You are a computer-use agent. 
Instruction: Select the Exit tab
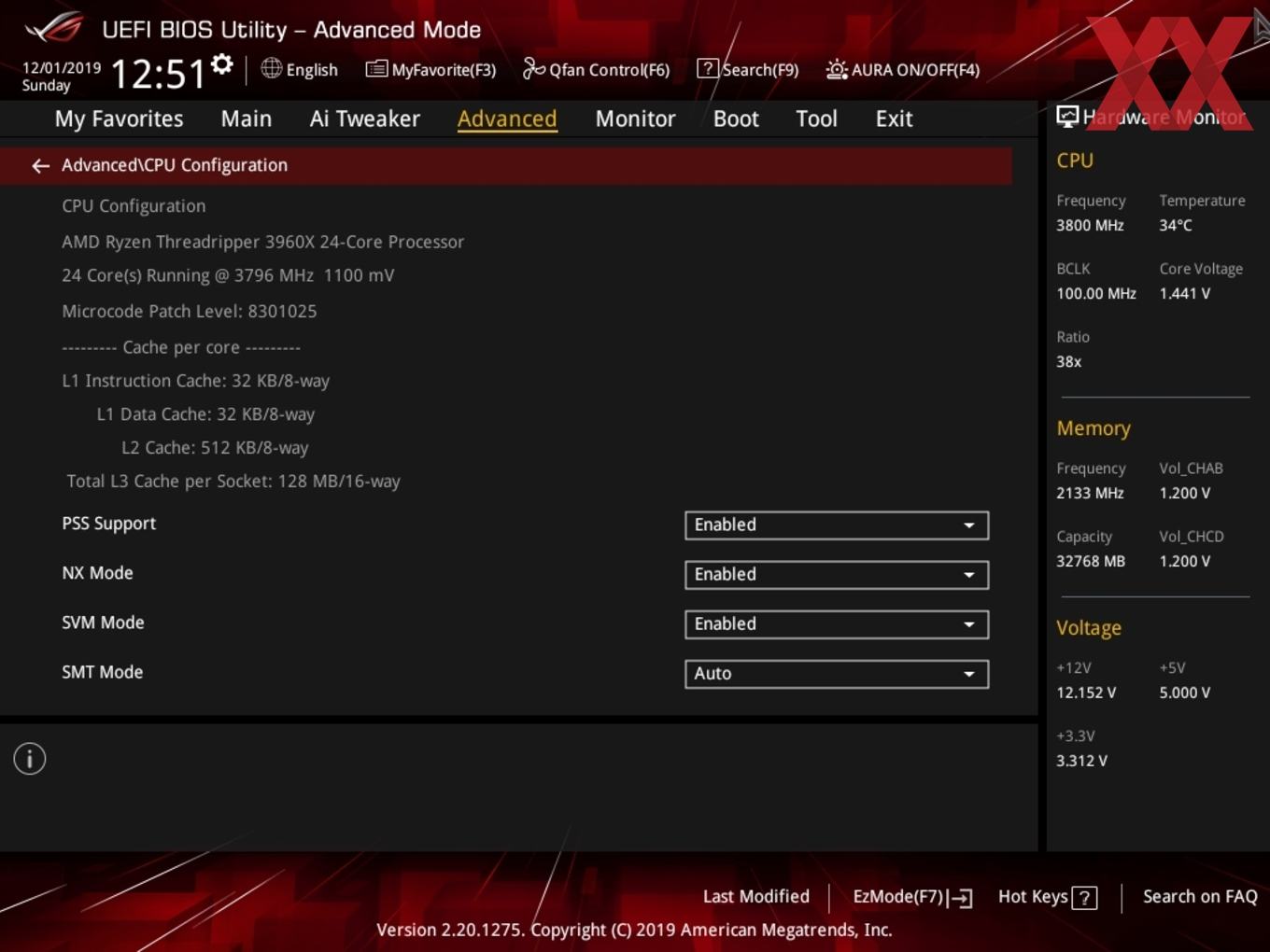point(894,119)
